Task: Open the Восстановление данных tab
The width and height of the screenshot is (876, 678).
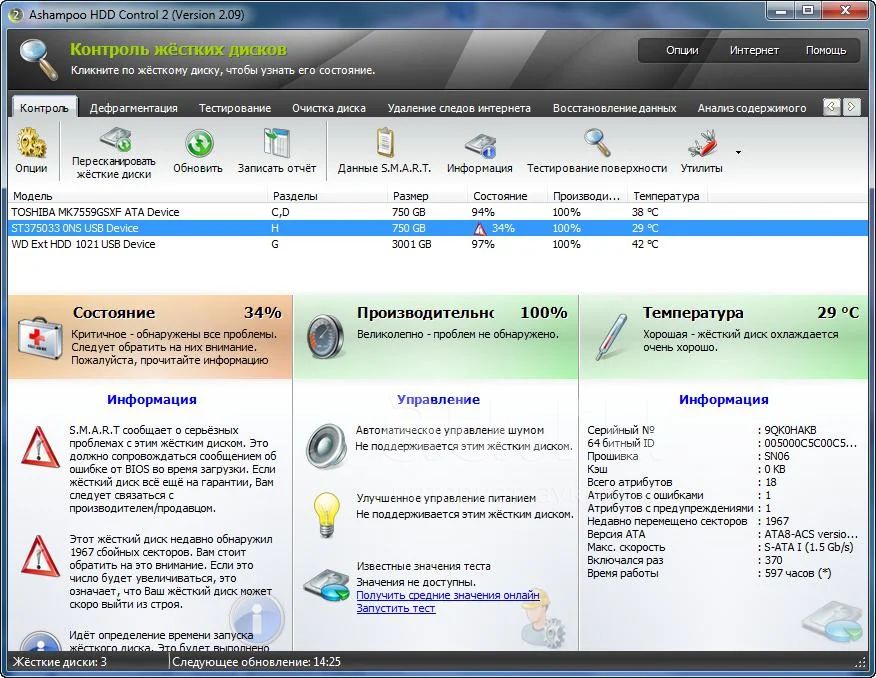Action: (615, 108)
